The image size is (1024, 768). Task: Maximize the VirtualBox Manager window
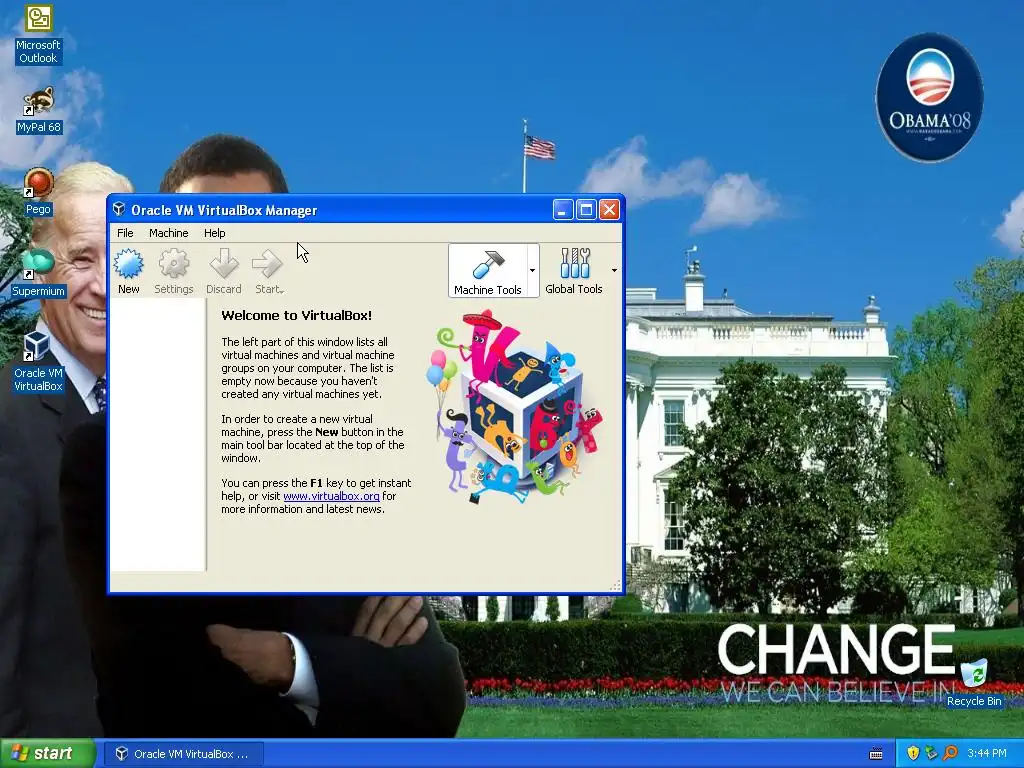tap(586, 210)
